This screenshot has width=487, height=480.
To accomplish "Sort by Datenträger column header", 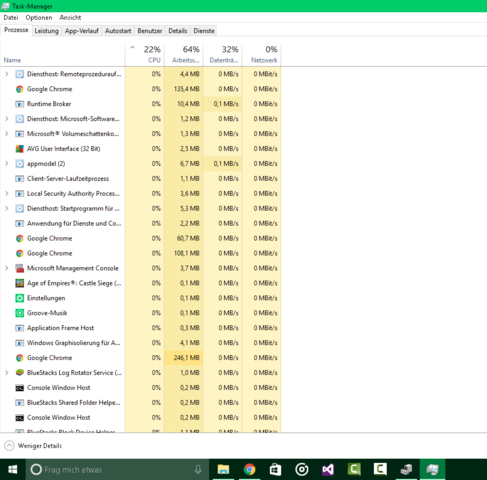I will click(x=223, y=55).
